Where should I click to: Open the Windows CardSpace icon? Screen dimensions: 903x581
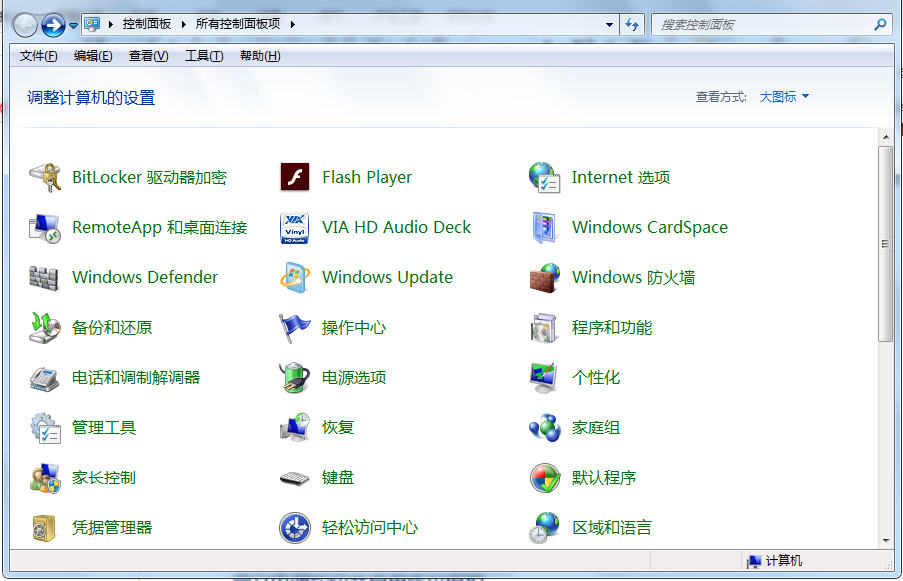click(x=544, y=227)
